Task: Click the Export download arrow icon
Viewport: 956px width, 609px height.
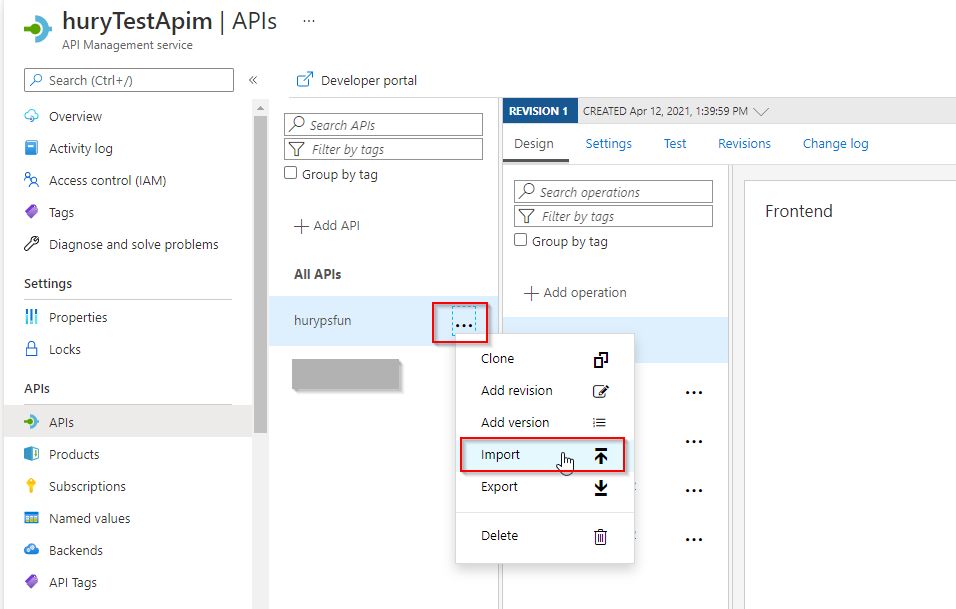Action: 601,488
